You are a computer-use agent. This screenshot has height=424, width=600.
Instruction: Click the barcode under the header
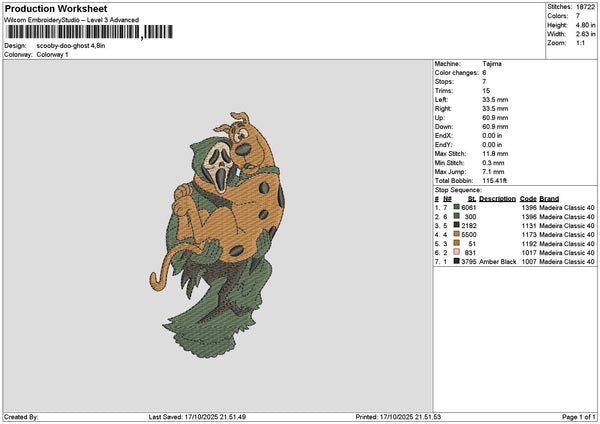90,32
